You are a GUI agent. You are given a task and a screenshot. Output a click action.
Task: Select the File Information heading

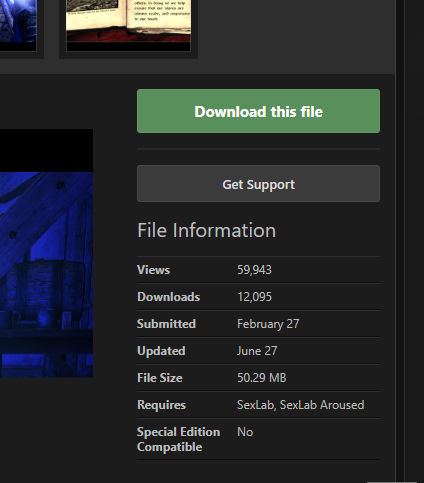[x=207, y=230]
